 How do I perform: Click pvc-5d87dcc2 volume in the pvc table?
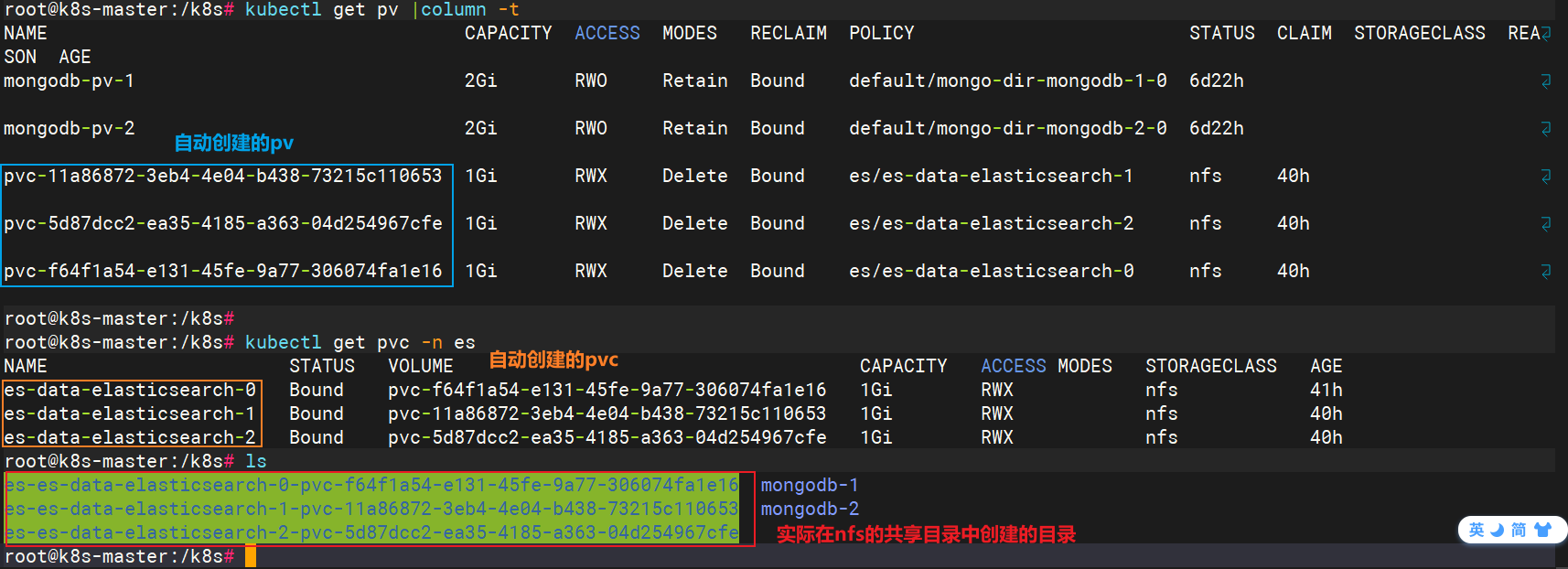coord(607,437)
